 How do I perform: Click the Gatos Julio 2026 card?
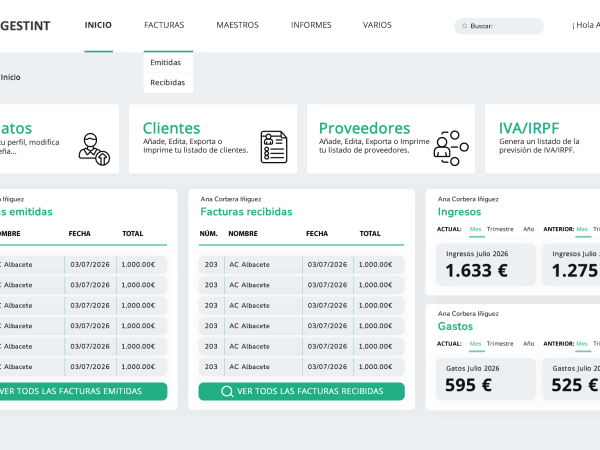coord(486,379)
